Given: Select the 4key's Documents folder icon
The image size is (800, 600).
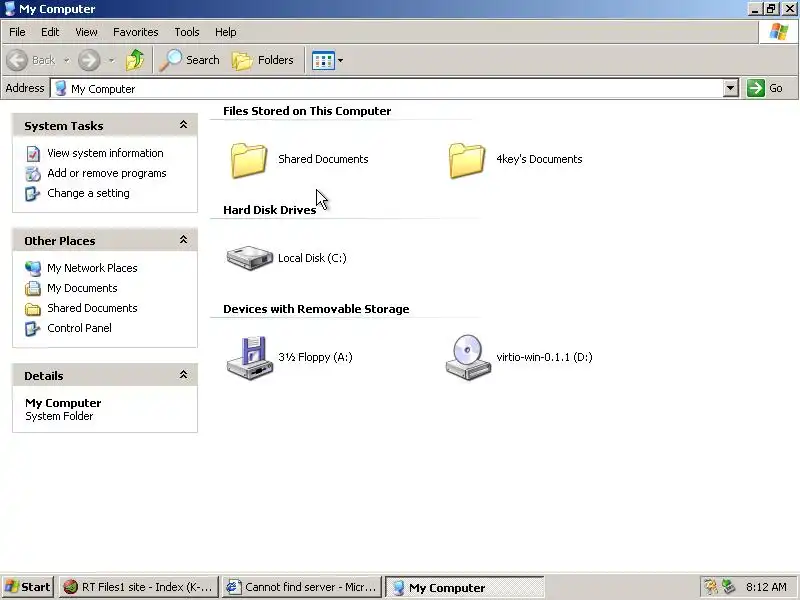Looking at the screenshot, I should (x=466, y=160).
